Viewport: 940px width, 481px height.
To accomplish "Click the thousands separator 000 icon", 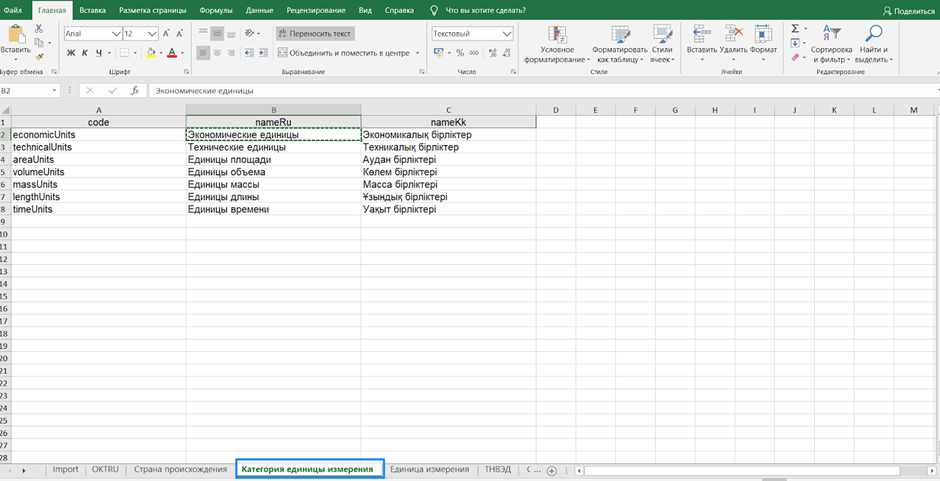I will coord(474,53).
